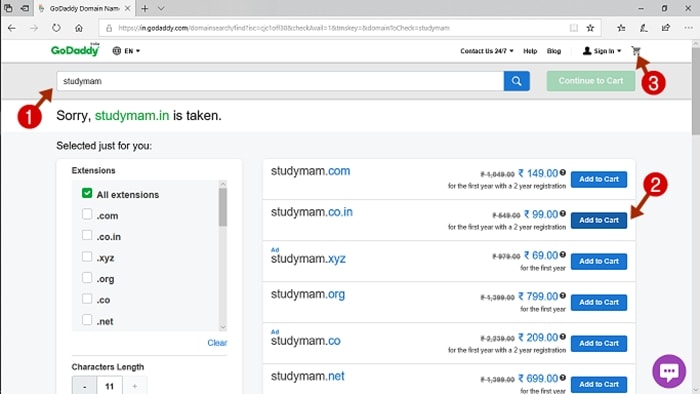Click info icon beside ₹149.00 price

pos(562,172)
